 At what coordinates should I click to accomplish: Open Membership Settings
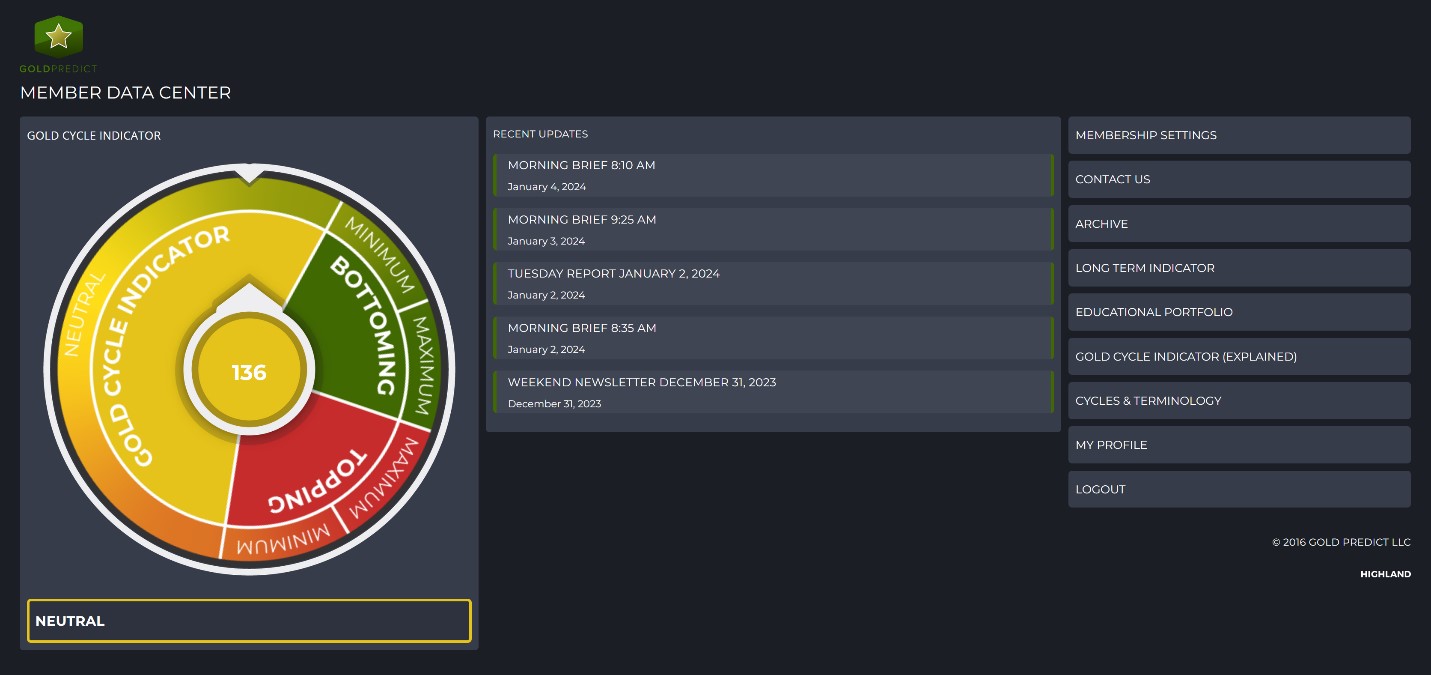[1238, 135]
